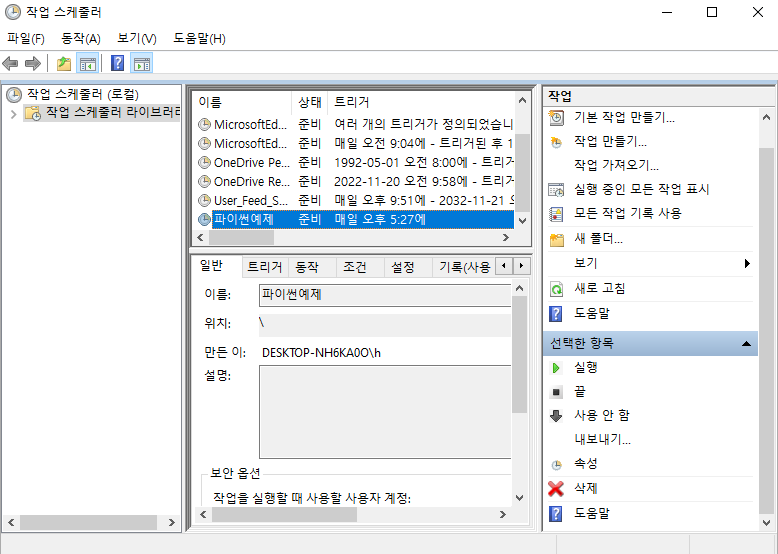This screenshot has width=778, height=554.
Task: Toggle the action pane toolbar icon
Action: [x=142, y=63]
